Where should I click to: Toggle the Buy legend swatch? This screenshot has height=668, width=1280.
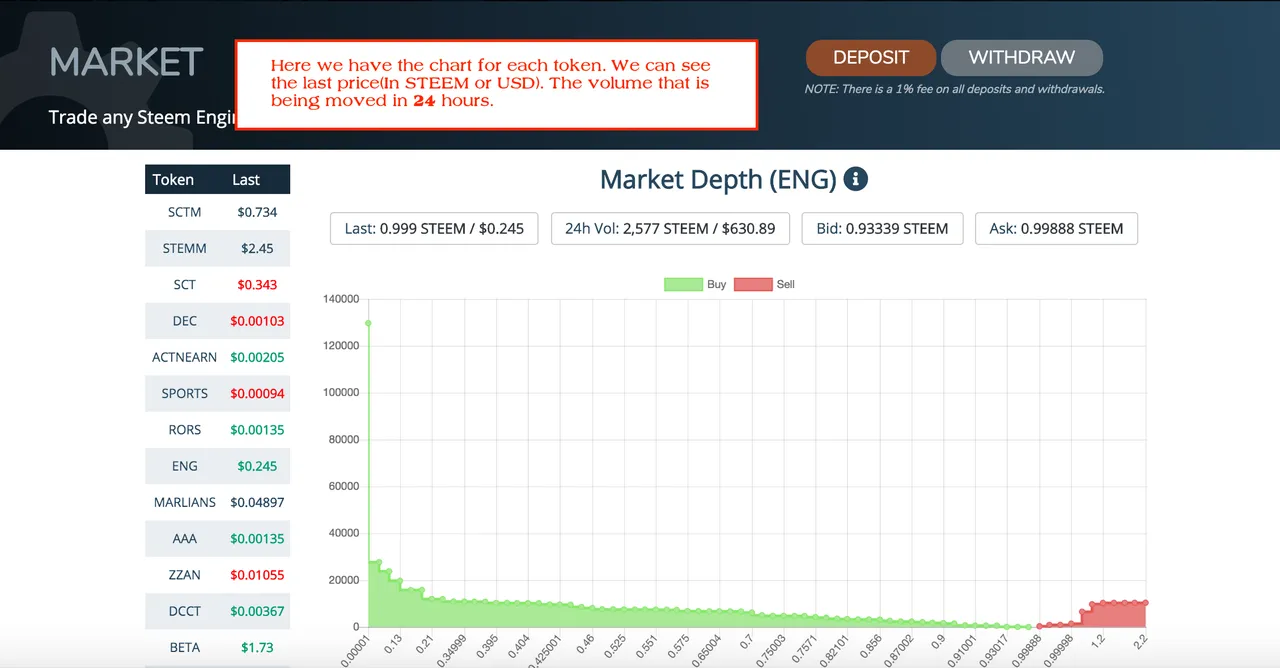[x=683, y=285]
